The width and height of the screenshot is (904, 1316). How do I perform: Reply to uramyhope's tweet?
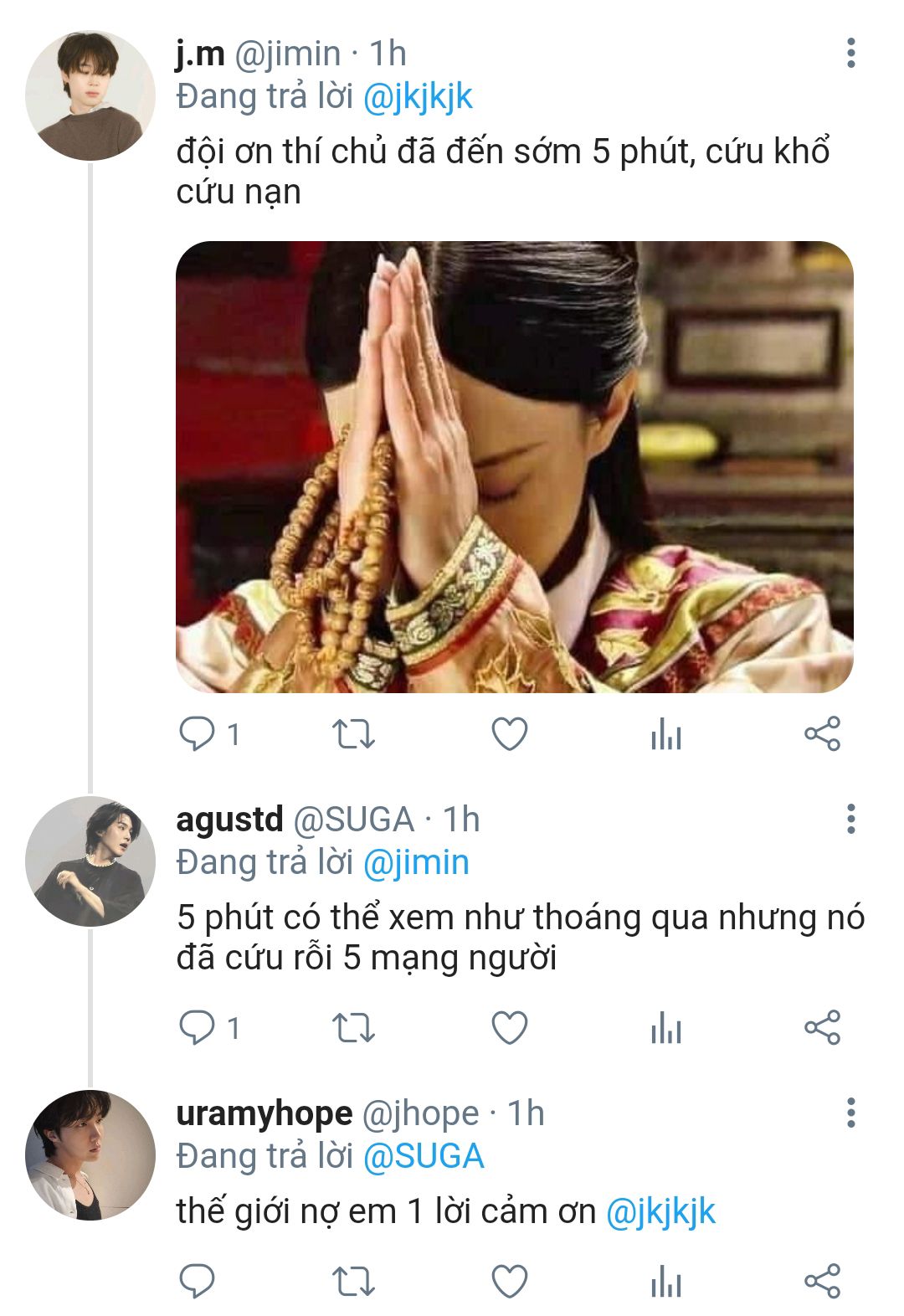tap(198, 1281)
